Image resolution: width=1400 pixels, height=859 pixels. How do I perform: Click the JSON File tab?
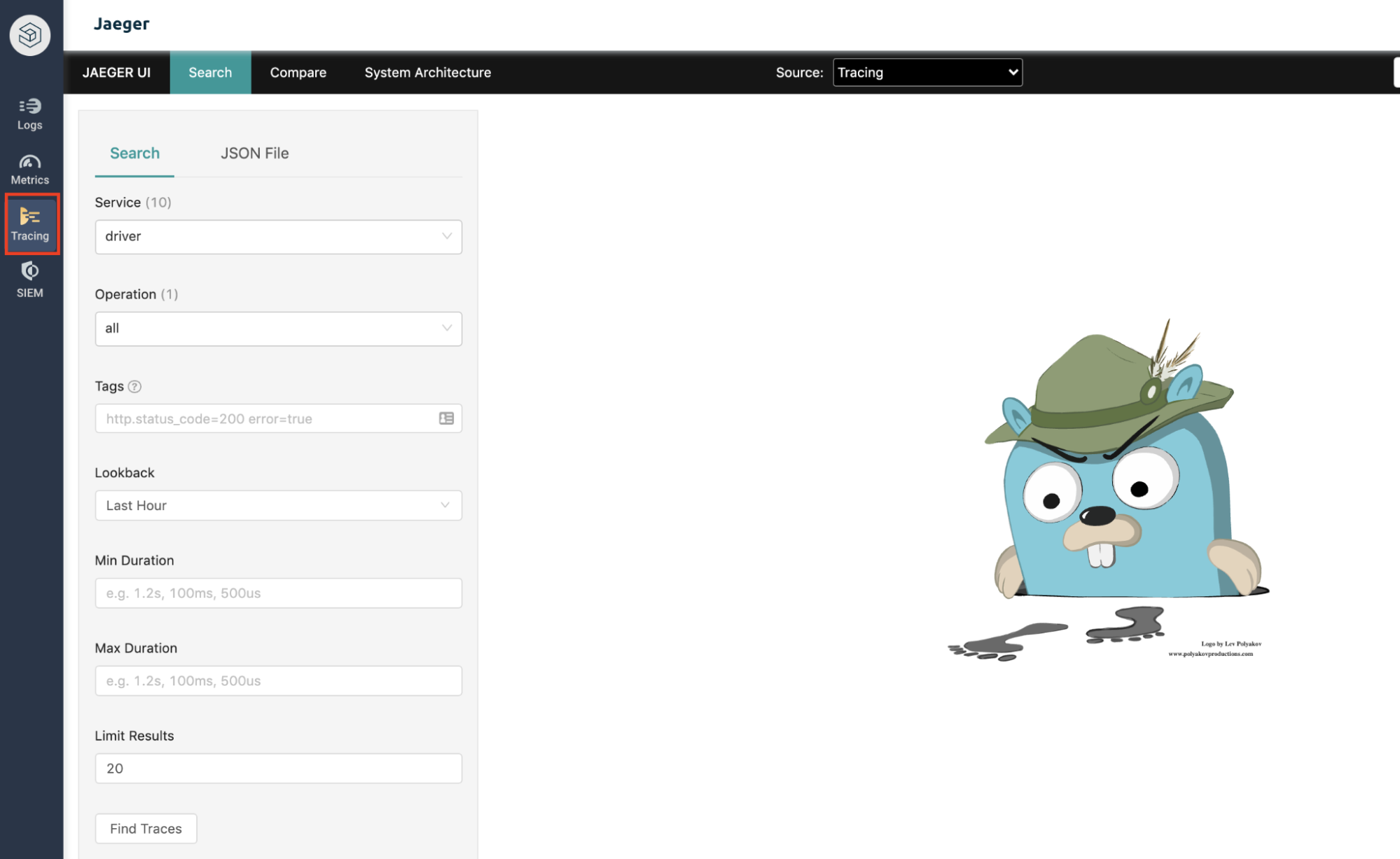tap(254, 153)
